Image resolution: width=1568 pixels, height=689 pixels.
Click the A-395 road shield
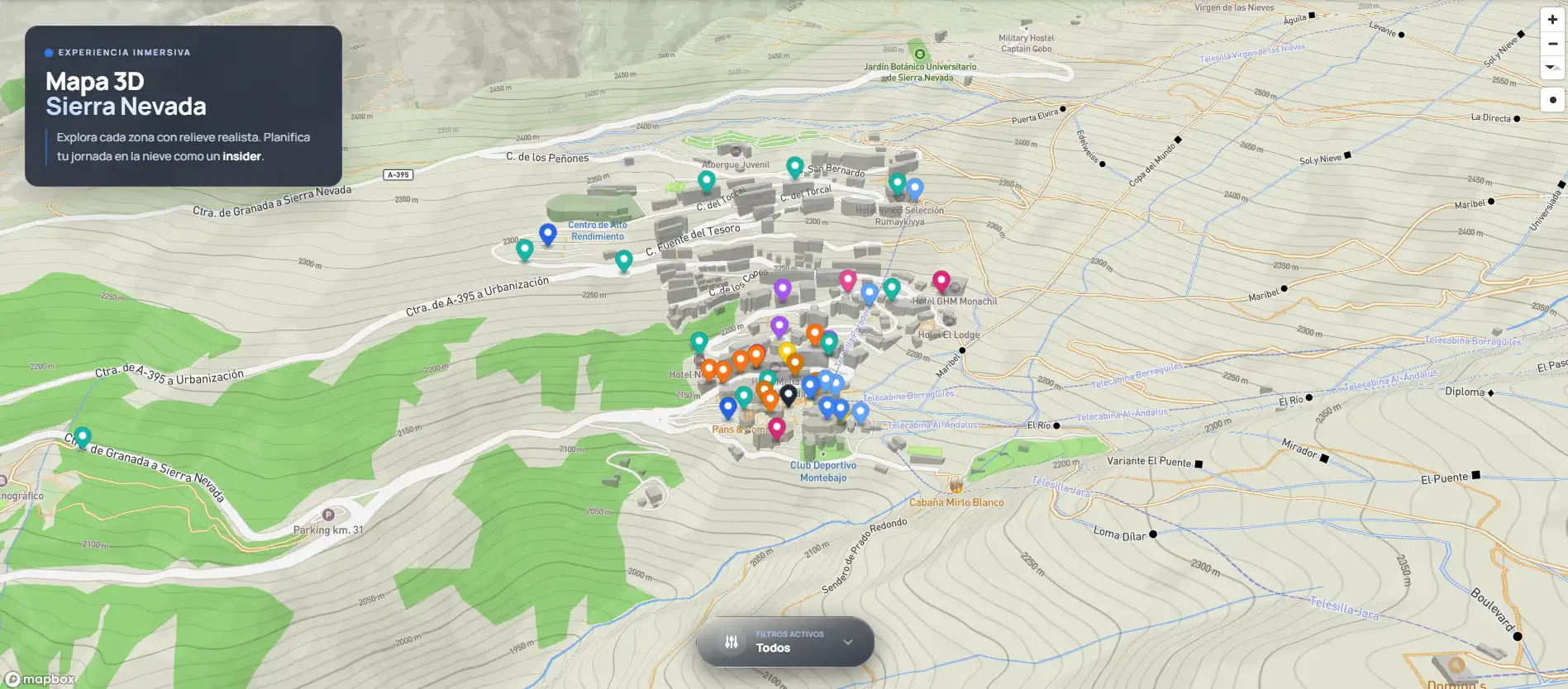[x=398, y=174]
